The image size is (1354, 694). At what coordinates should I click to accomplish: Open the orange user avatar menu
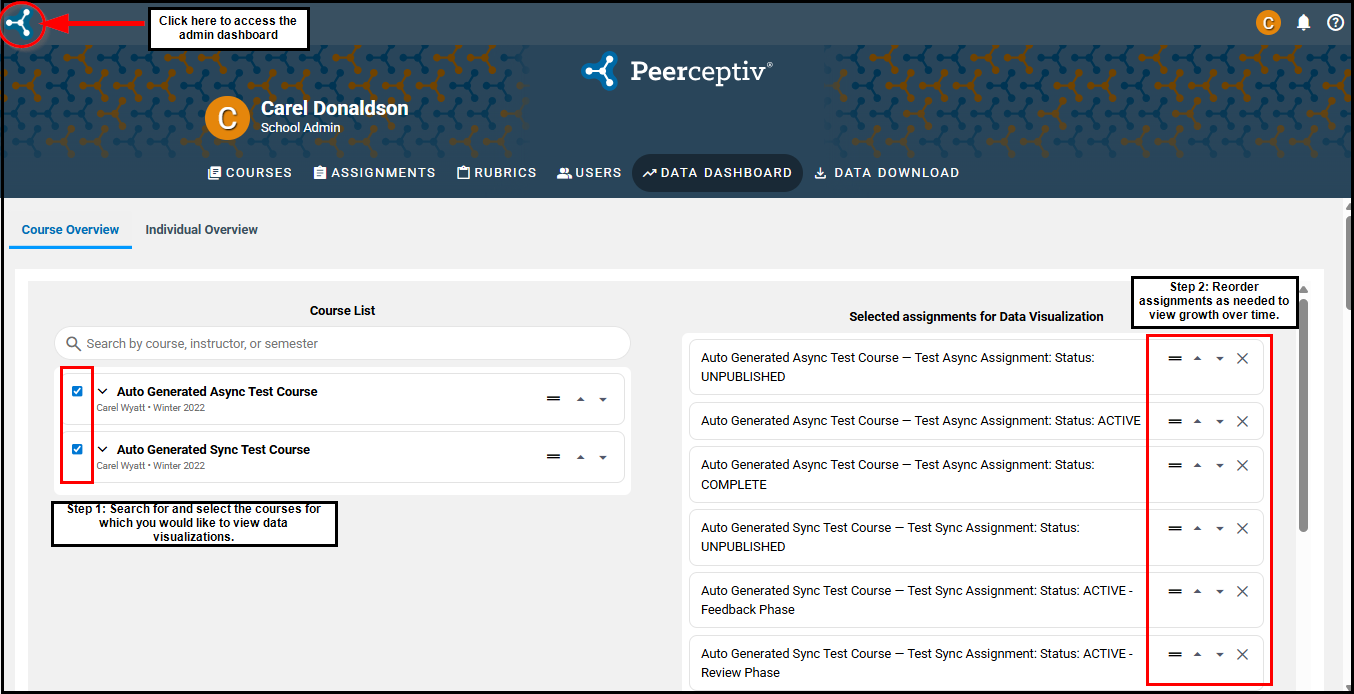(1268, 22)
